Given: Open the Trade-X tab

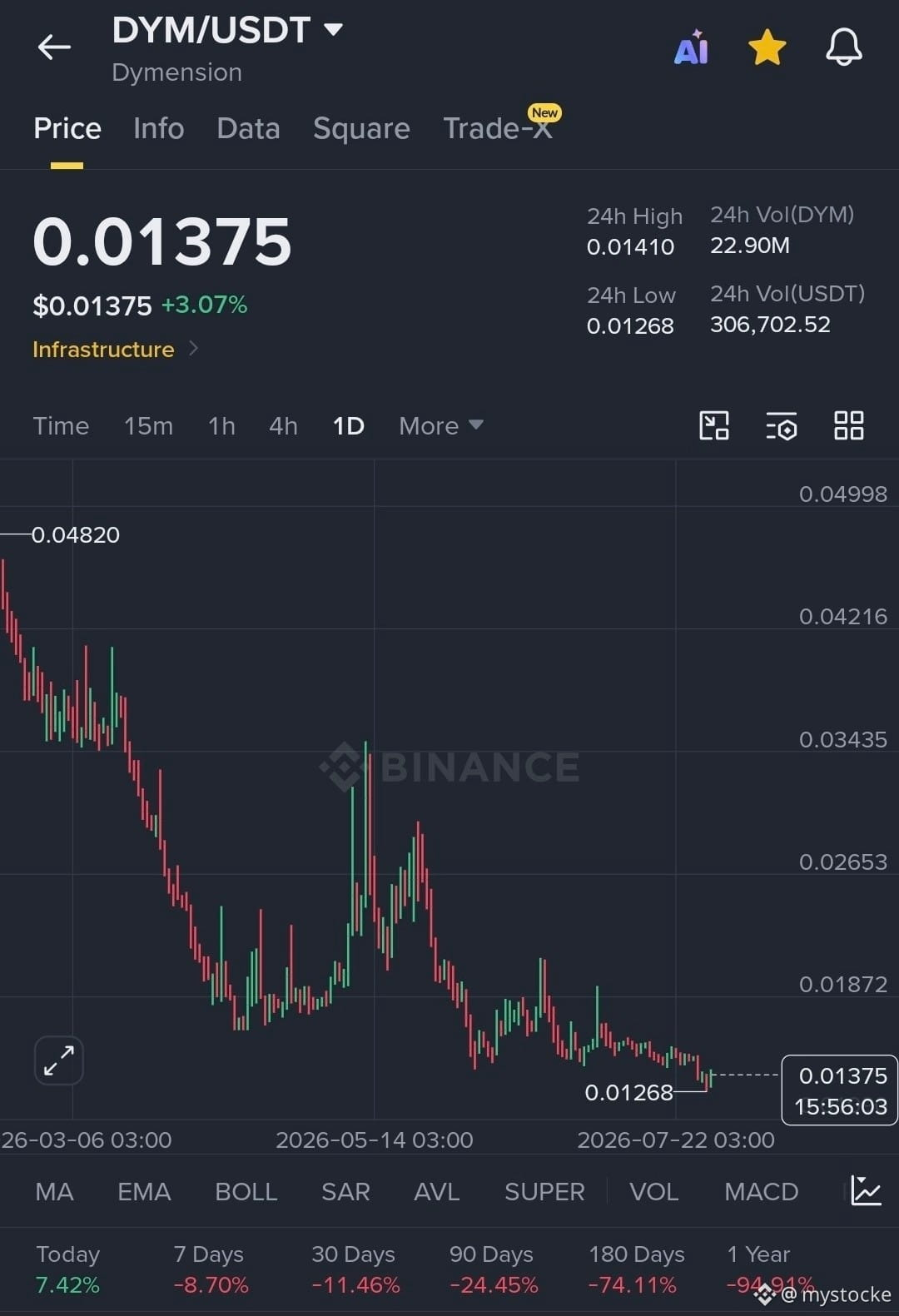Looking at the screenshot, I should point(498,129).
